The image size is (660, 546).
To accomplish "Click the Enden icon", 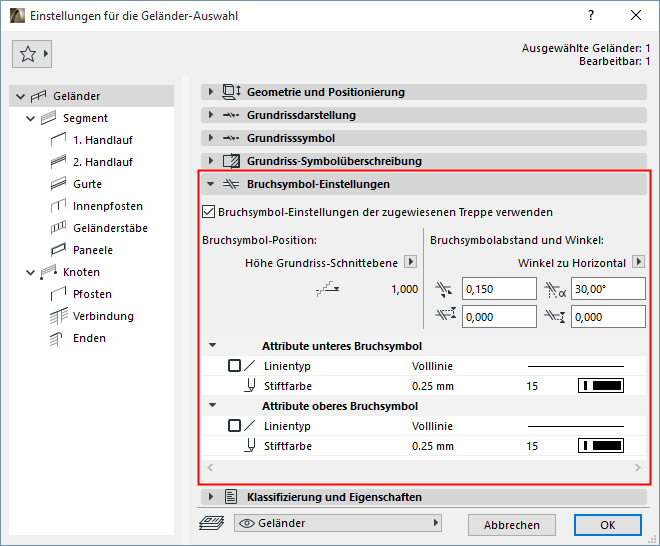I will pyautogui.click(x=56, y=338).
